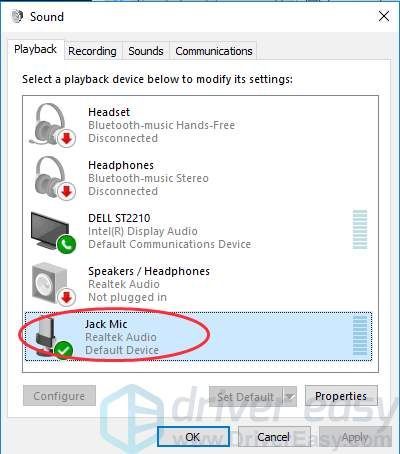Click the Cancel button
Screen dimensions: 400x454
274,436
